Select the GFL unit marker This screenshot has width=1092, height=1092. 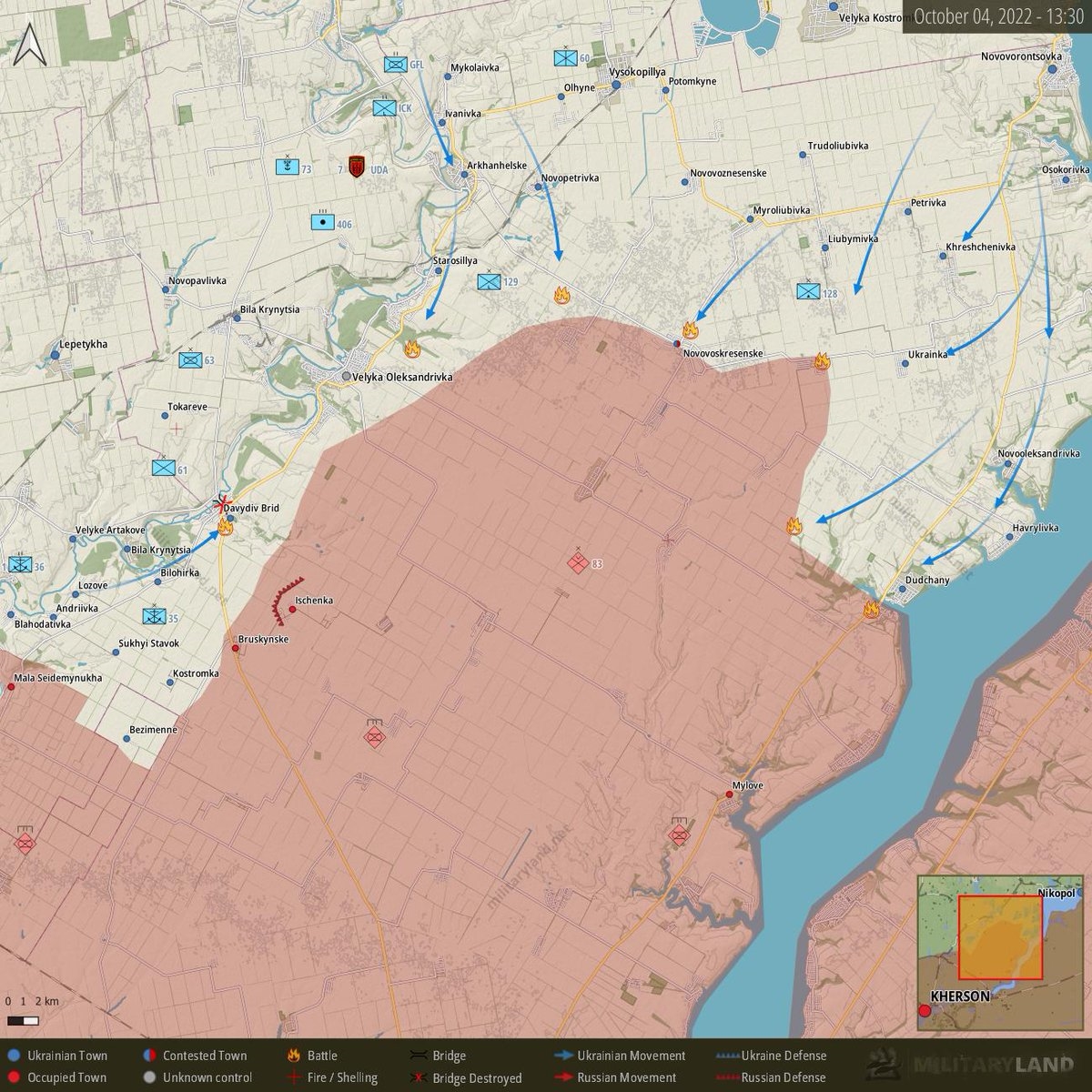396,65
